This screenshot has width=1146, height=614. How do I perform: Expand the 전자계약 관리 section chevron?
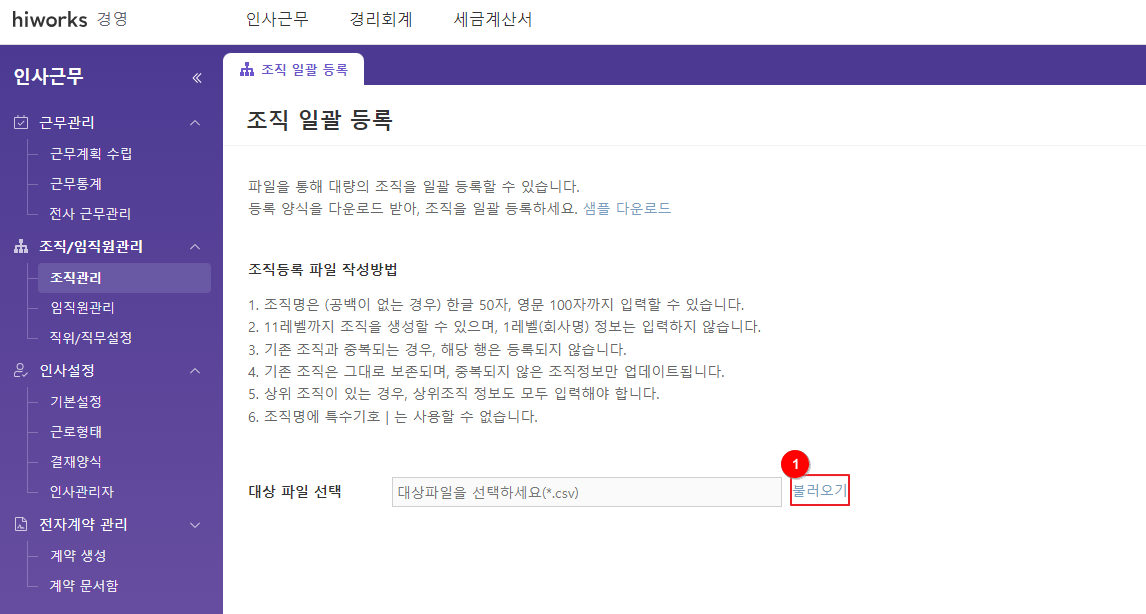point(195,525)
